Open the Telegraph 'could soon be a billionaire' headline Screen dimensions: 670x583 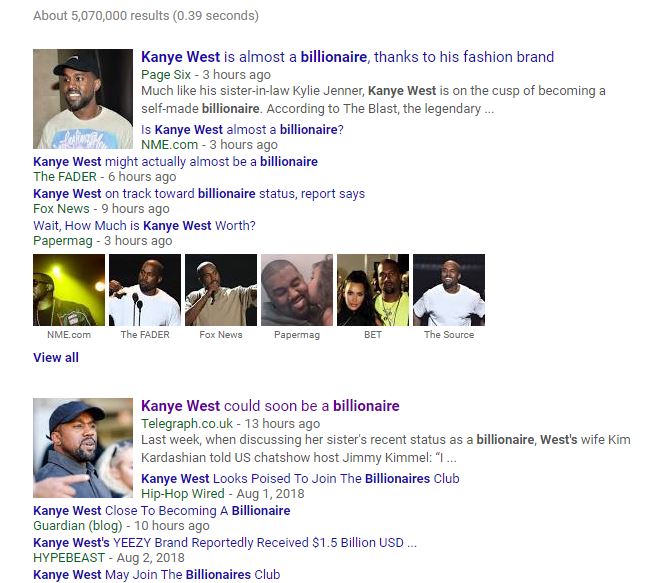point(270,406)
